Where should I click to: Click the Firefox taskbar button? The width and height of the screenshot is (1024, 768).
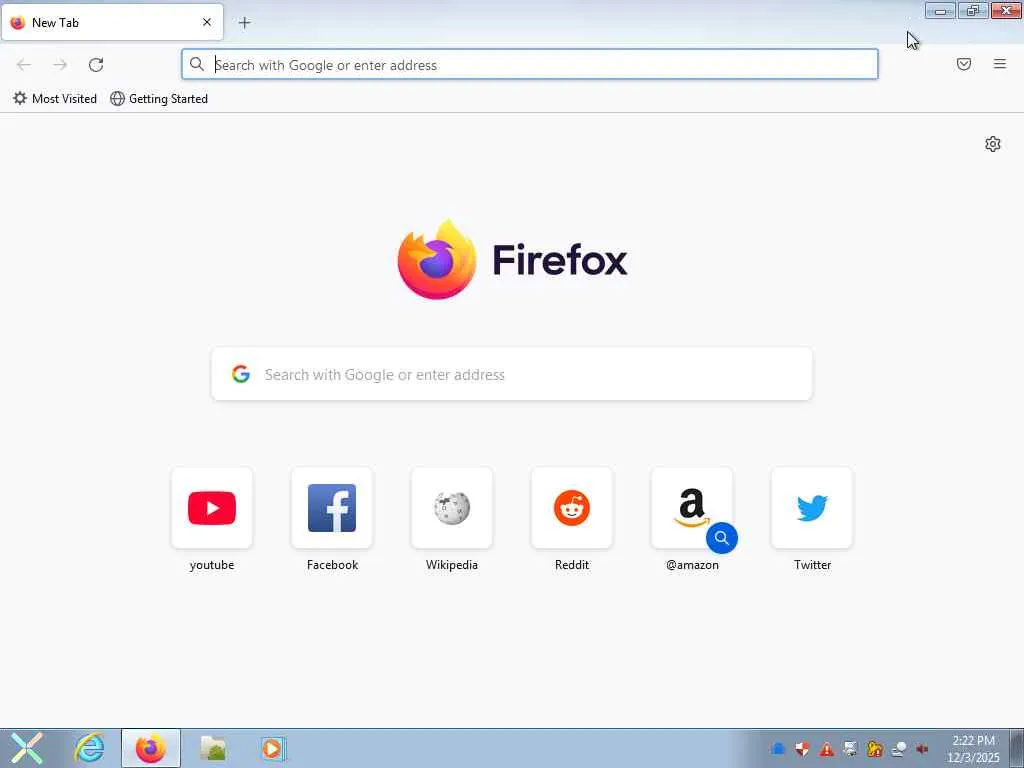point(151,748)
